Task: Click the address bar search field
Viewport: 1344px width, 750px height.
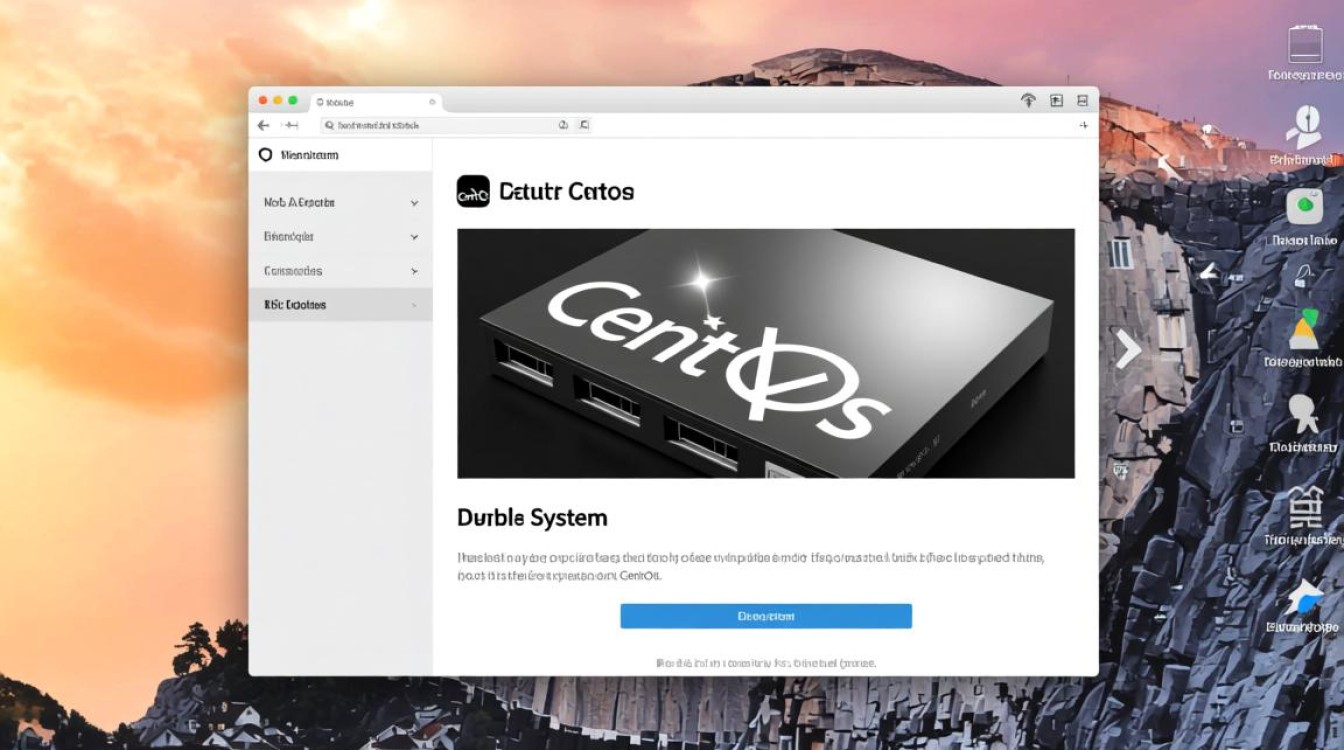Action: pyautogui.click(x=440, y=125)
